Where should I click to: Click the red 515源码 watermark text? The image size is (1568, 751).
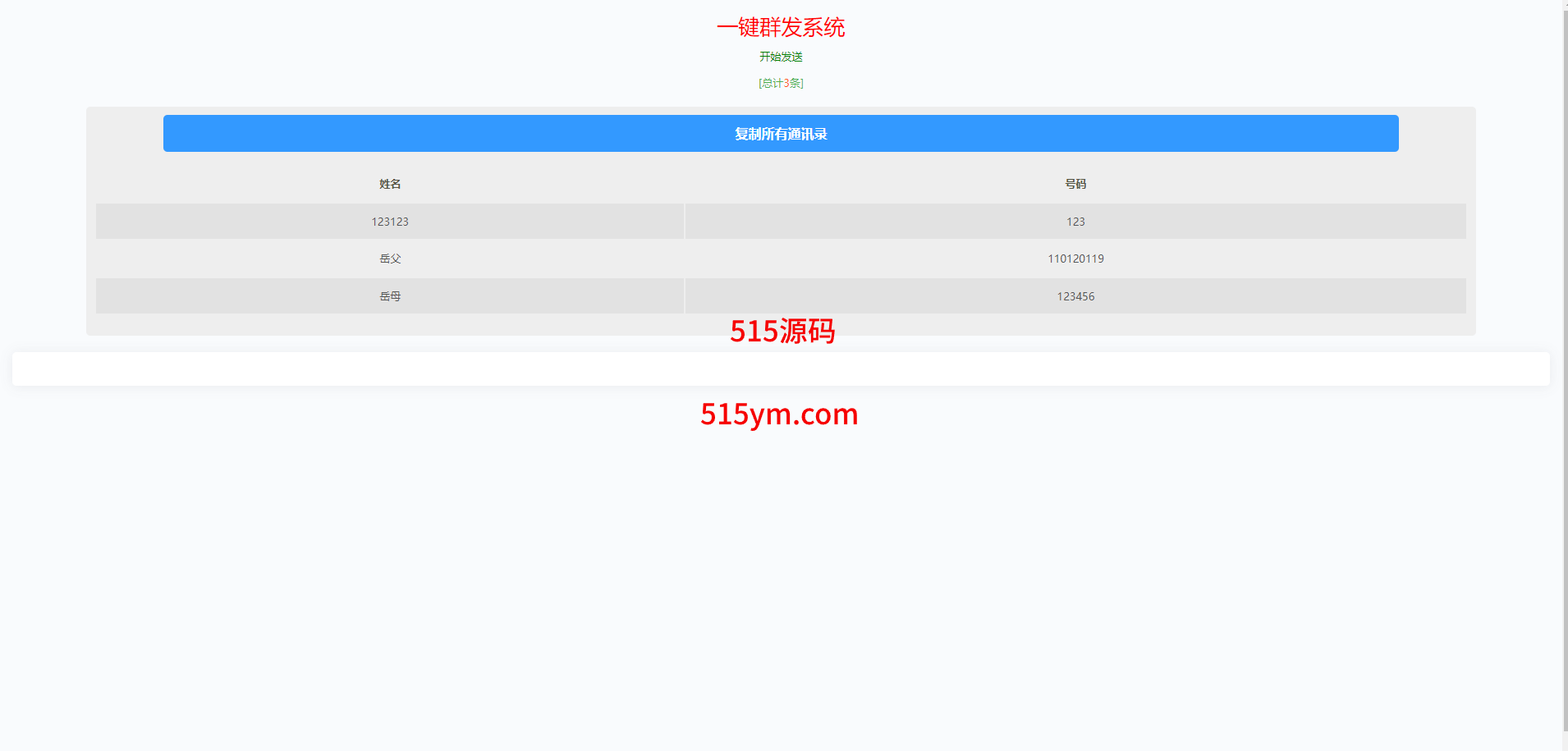[x=782, y=332]
